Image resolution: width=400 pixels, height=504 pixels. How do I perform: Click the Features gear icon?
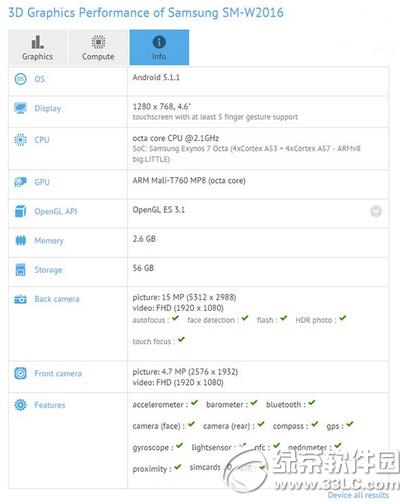(x=20, y=405)
